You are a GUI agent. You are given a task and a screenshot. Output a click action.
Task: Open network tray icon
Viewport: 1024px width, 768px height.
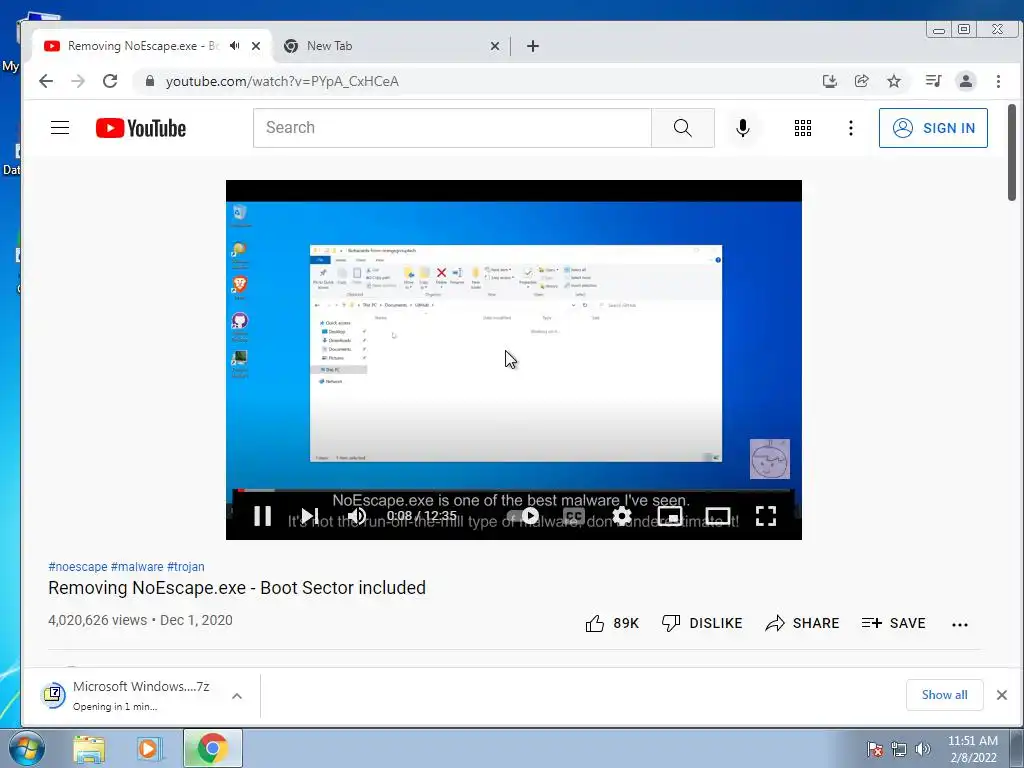click(x=899, y=749)
